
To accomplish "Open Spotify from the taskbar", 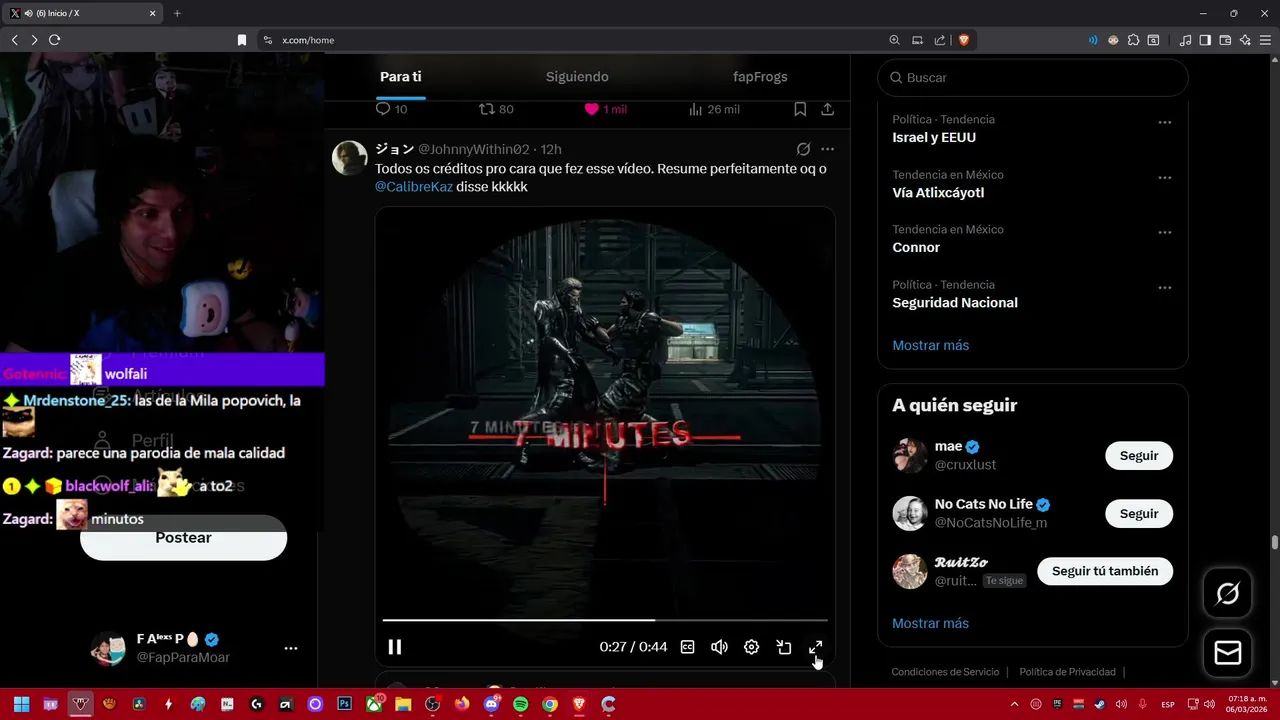I will pyautogui.click(x=520, y=704).
